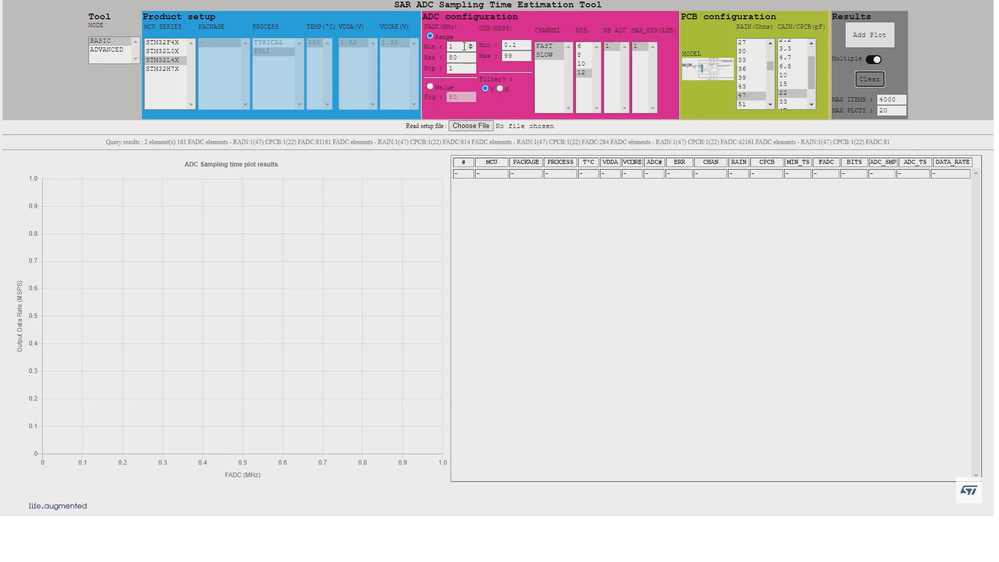This screenshot has height=562, width=999.
Task: Click the MCU column header in results
Action: (x=491, y=162)
